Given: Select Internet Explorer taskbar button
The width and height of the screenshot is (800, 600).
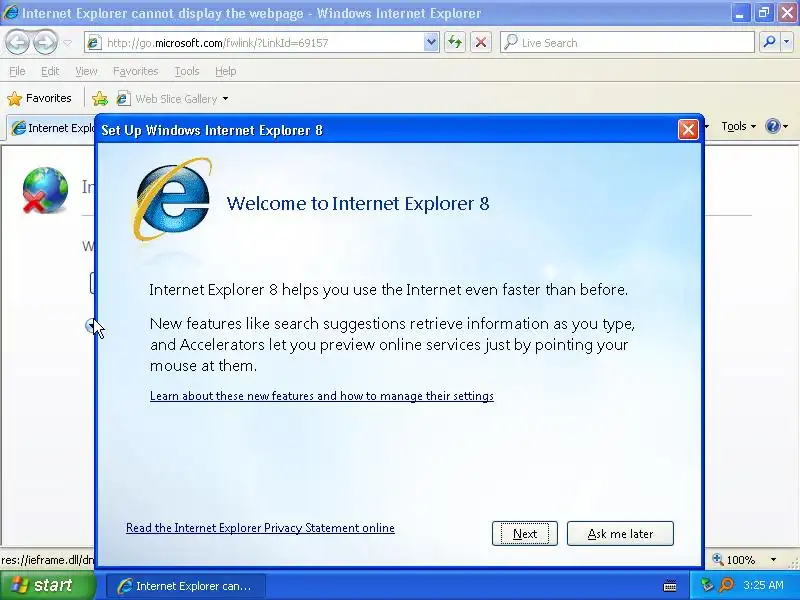Looking at the screenshot, I should [186, 586].
